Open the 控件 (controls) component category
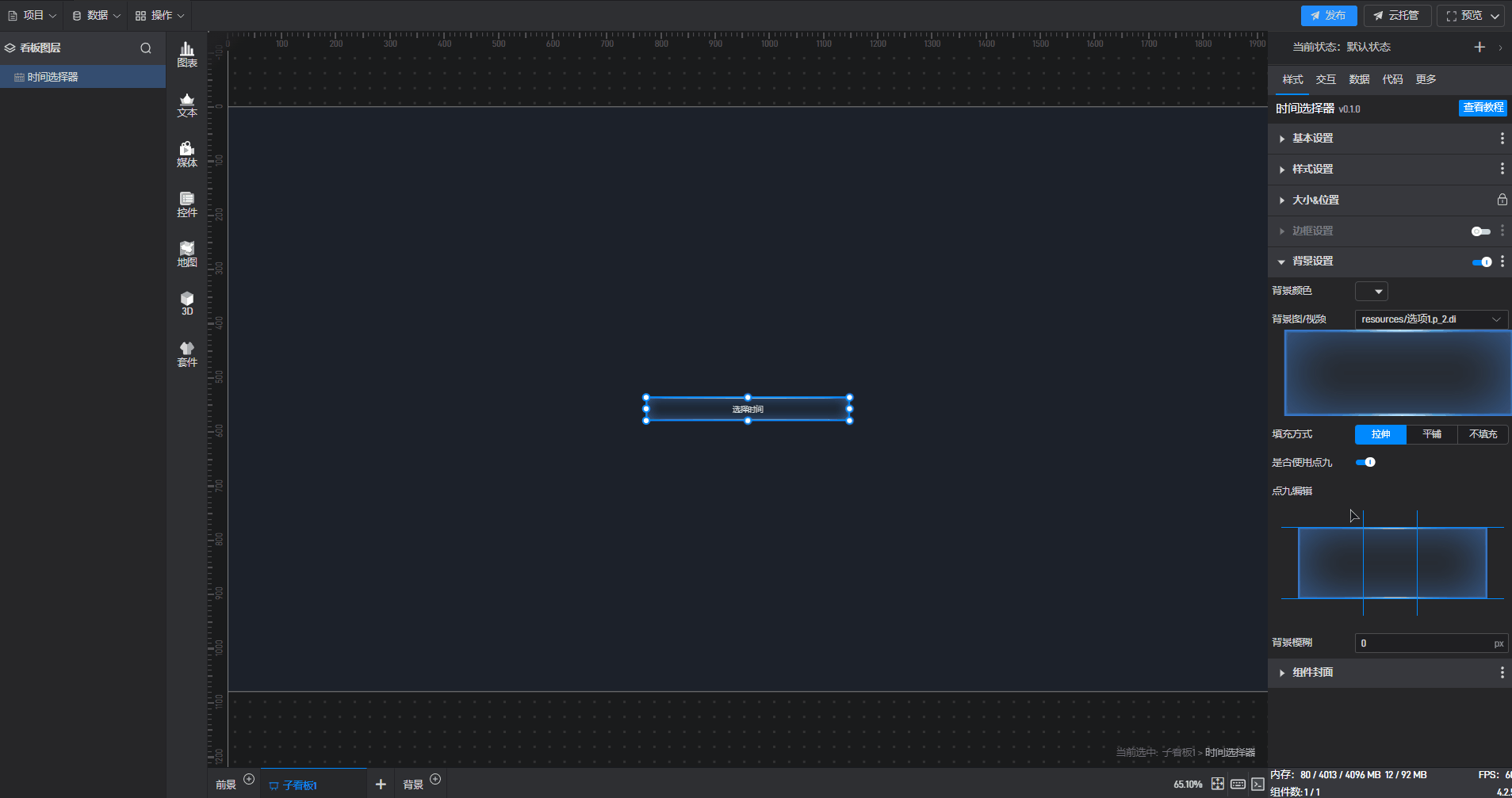Viewport: 1512px width, 798px height. click(187, 204)
